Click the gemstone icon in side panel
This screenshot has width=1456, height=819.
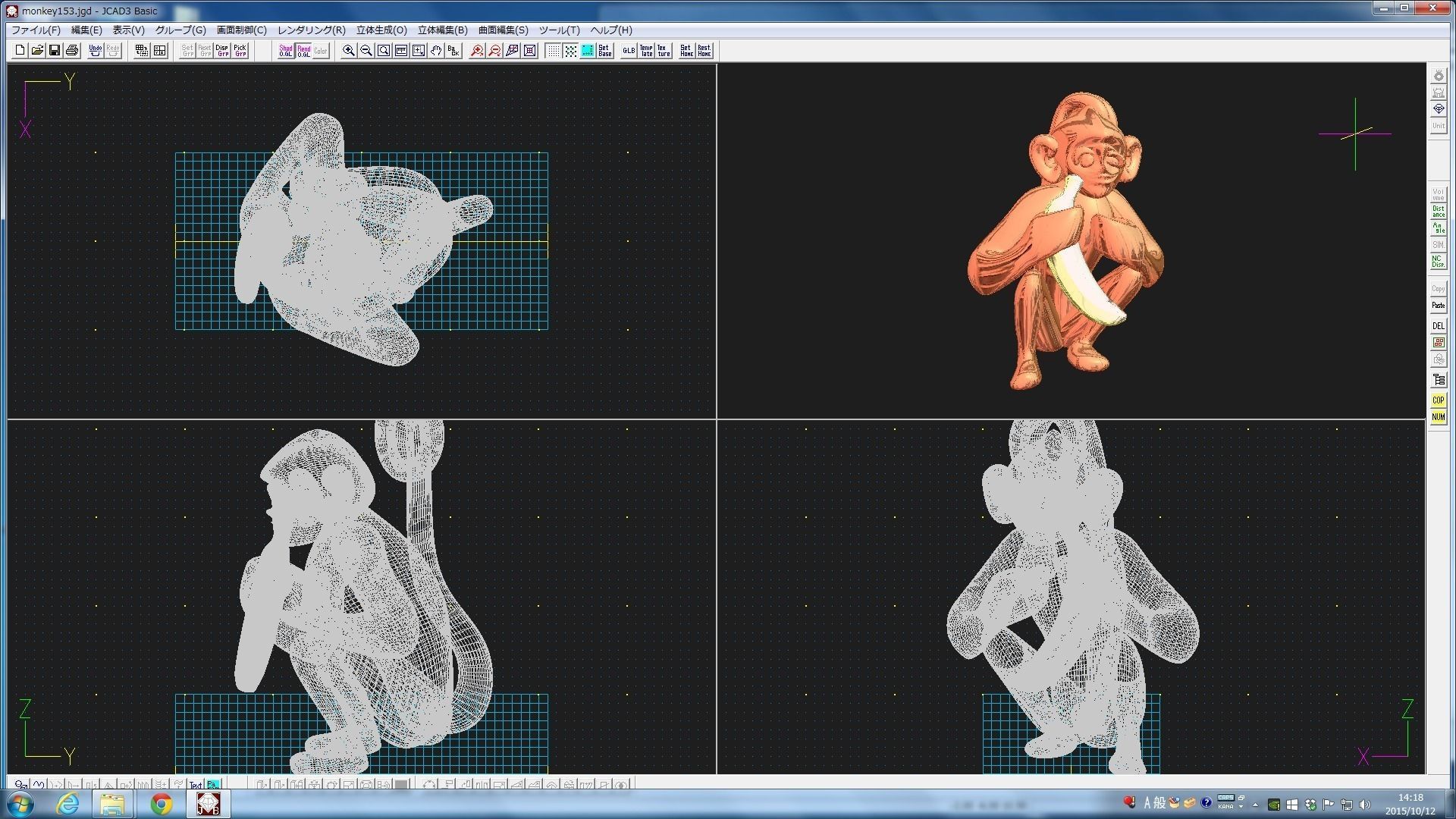pos(1438,109)
